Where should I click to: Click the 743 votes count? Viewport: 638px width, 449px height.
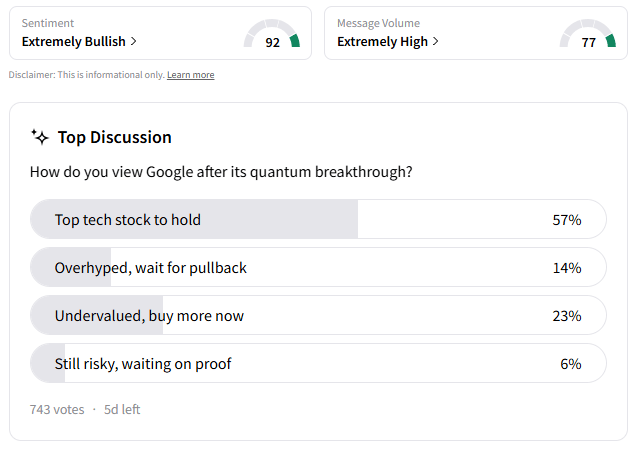click(57, 409)
